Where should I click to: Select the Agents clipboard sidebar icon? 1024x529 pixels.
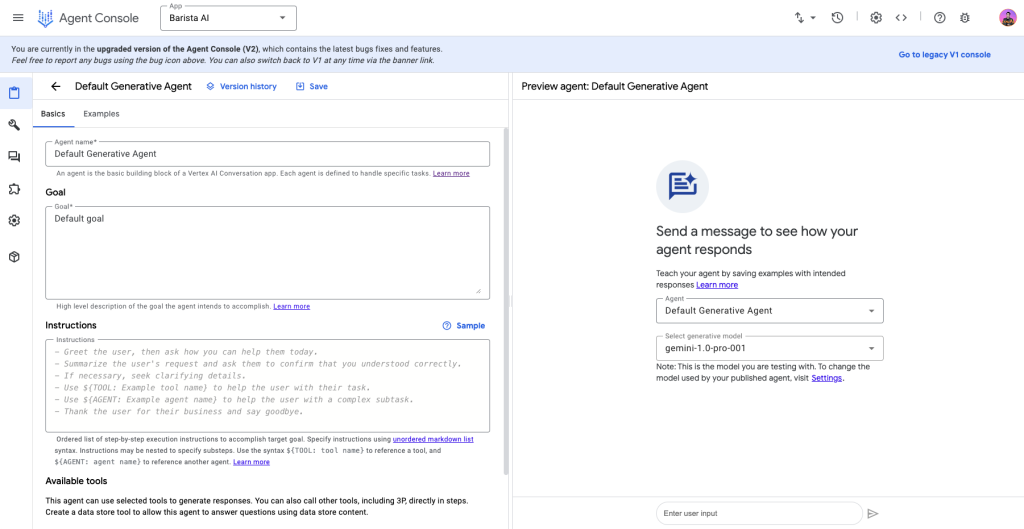(x=14, y=93)
